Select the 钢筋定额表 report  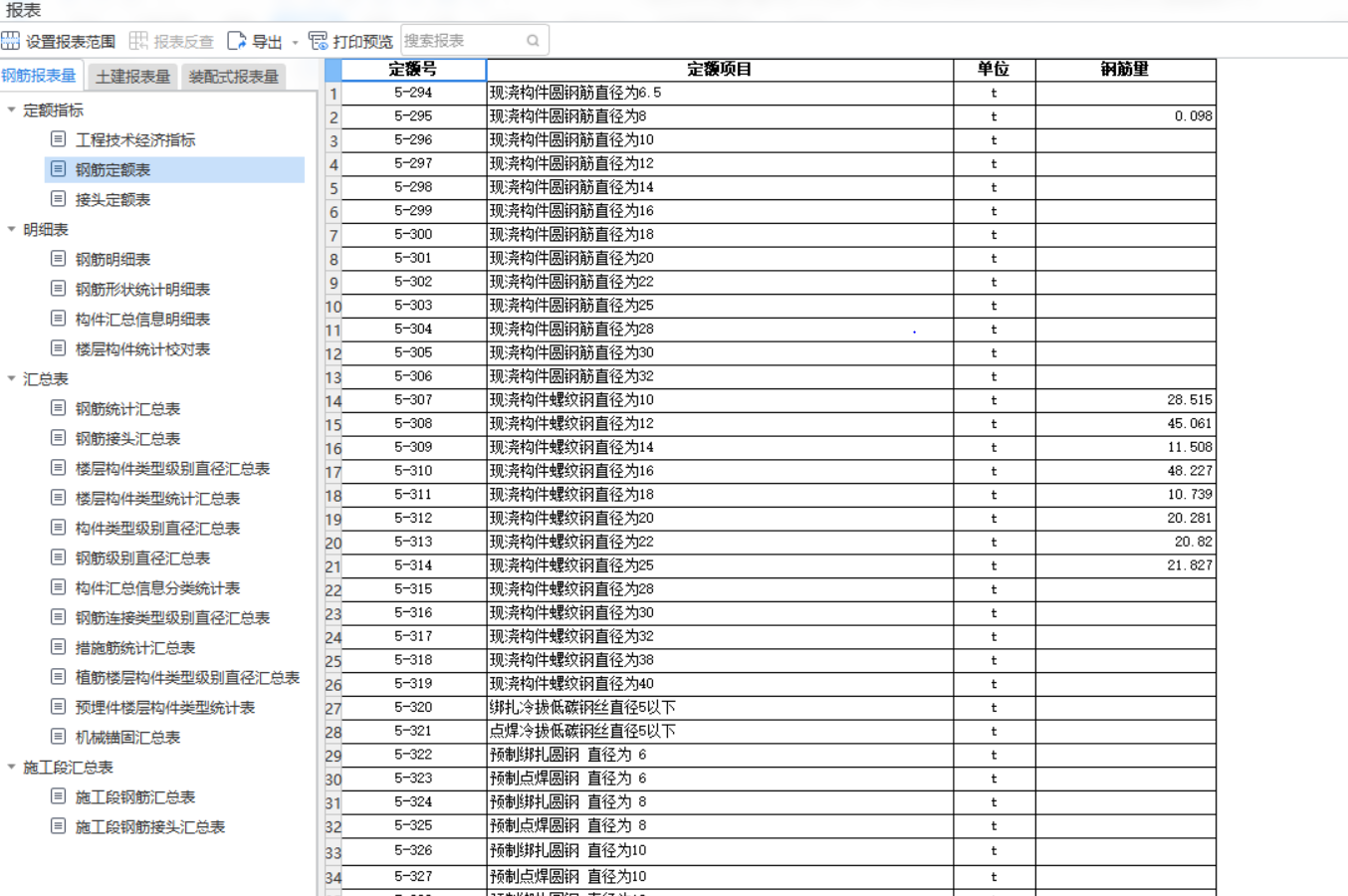113,170
